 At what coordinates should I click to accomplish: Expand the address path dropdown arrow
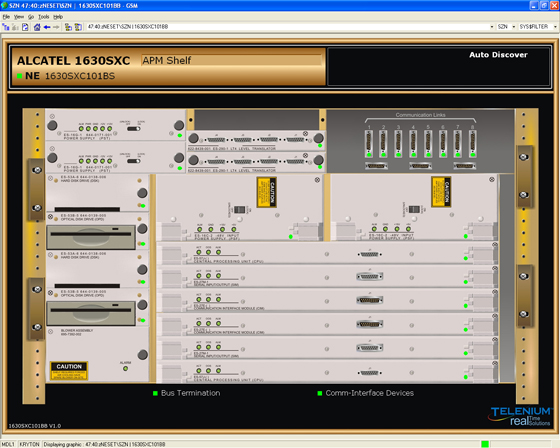491,27
